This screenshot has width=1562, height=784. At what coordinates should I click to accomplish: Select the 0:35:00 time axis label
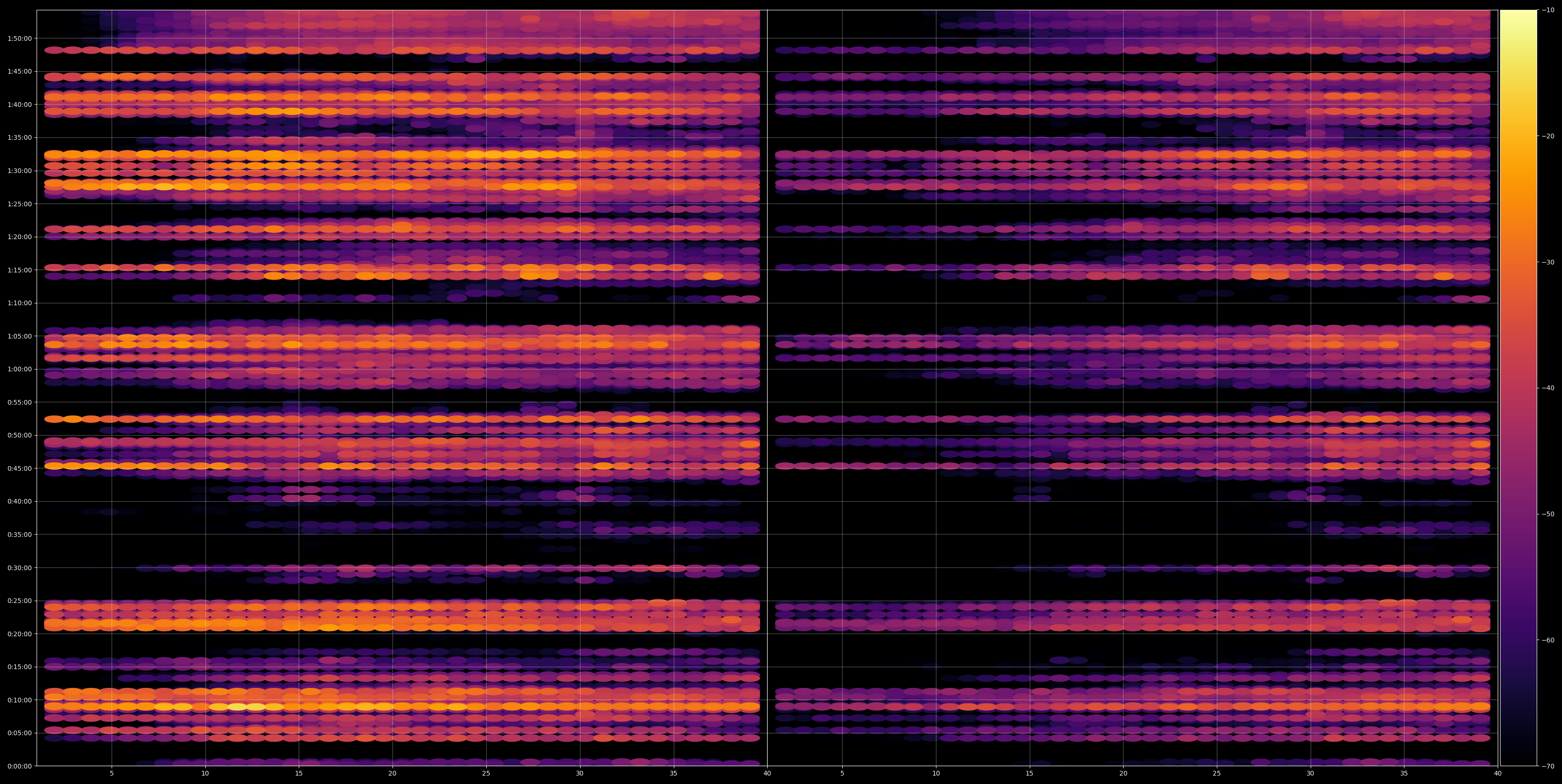tap(19, 534)
